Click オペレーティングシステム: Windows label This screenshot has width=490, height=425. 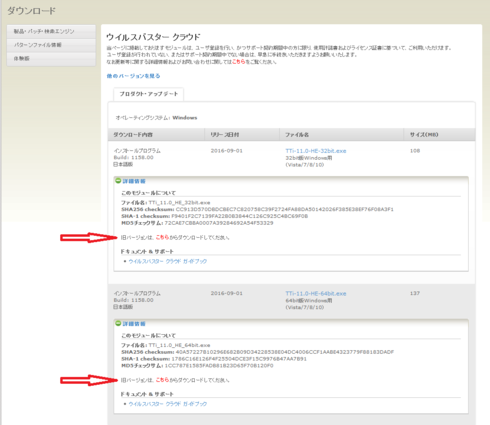(156, 118)
